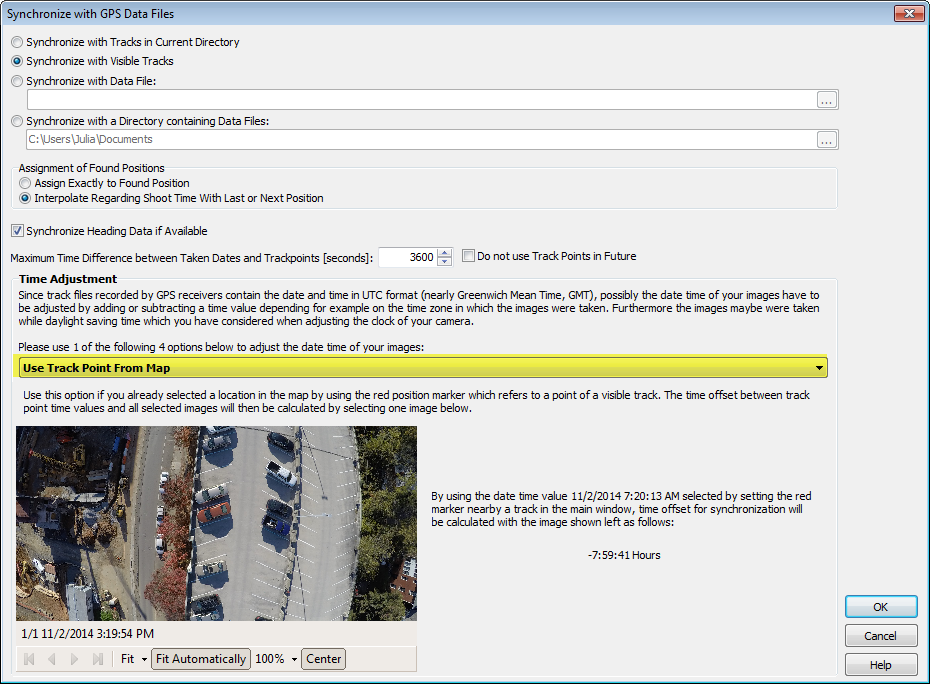Image resolution: width=930 pixels, height=684 pixels.
Task: Select Synchronize with Tracks in Current Directory
Action: 16,43
